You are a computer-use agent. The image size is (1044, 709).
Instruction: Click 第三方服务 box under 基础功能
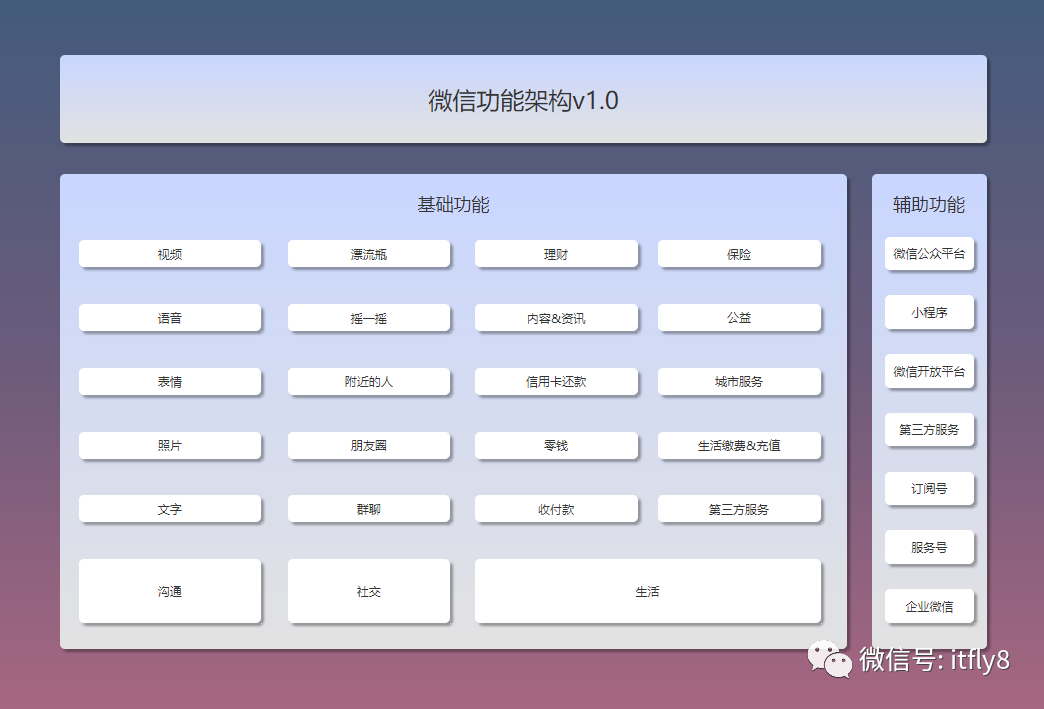739,509
